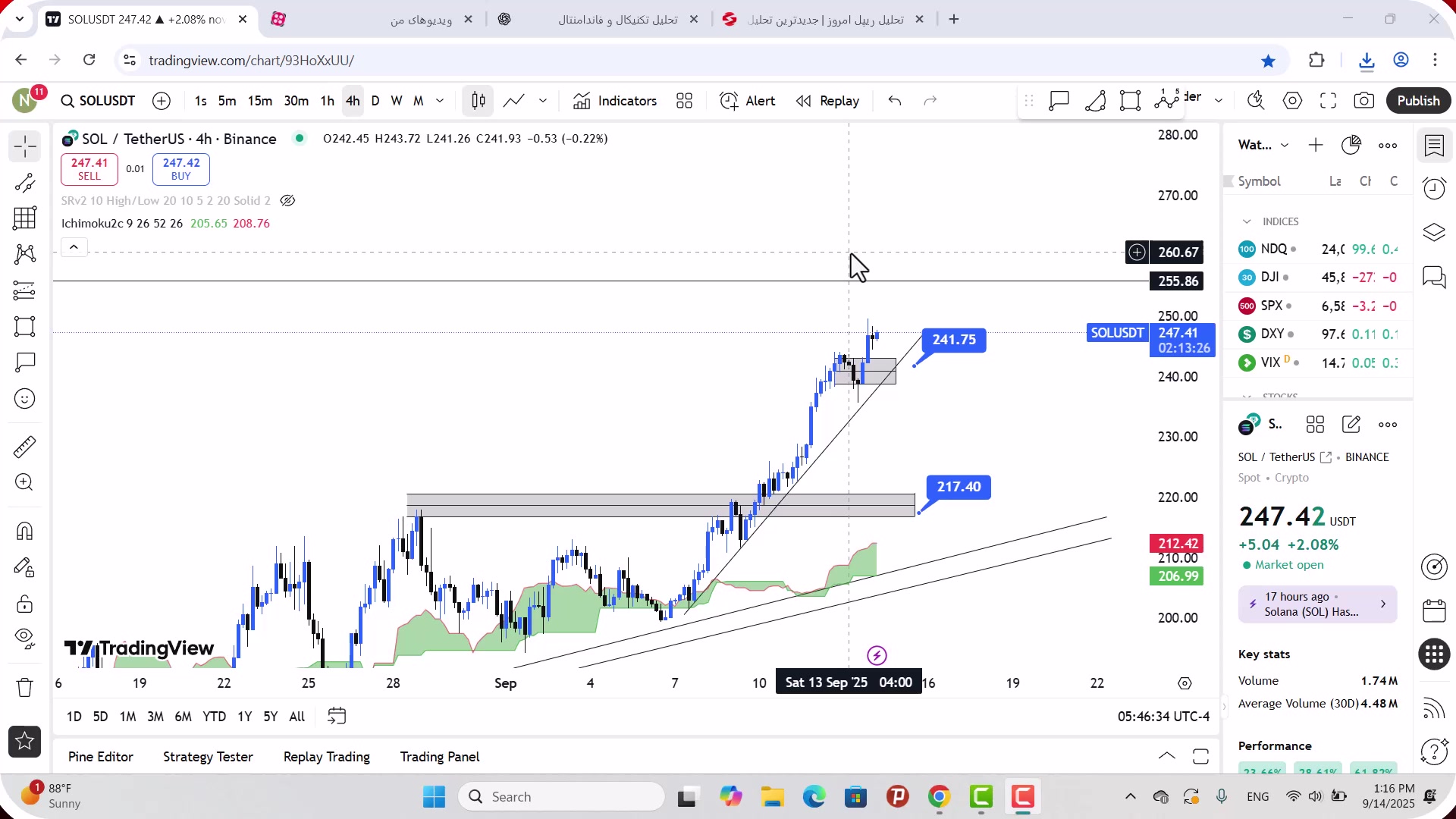This screenshot has height=819, width=1456.
Task: Start bar Replay
Action: (x=828, y=101)
